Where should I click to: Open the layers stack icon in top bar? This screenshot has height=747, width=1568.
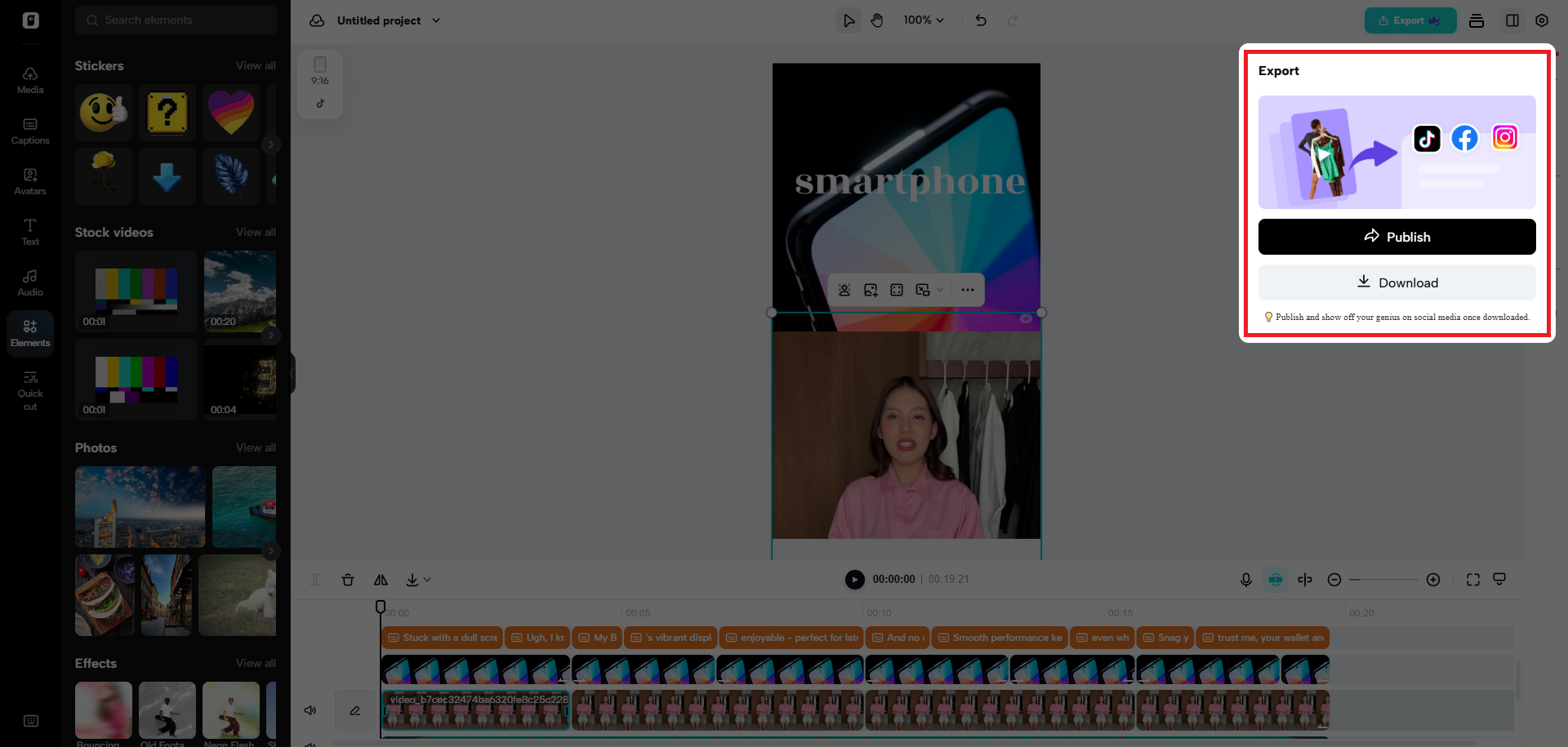point(1477,20)
